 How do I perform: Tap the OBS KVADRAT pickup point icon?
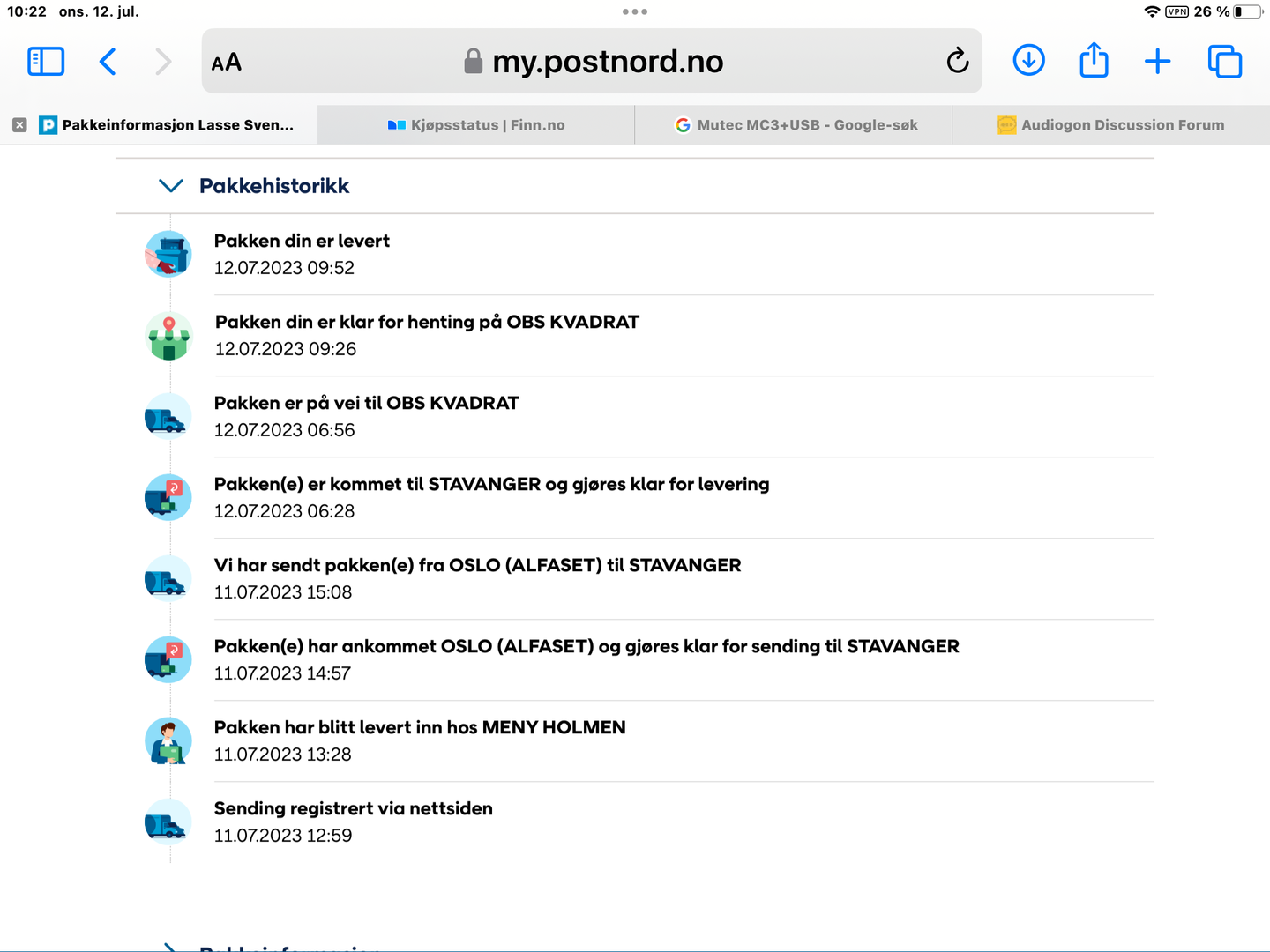168,336
